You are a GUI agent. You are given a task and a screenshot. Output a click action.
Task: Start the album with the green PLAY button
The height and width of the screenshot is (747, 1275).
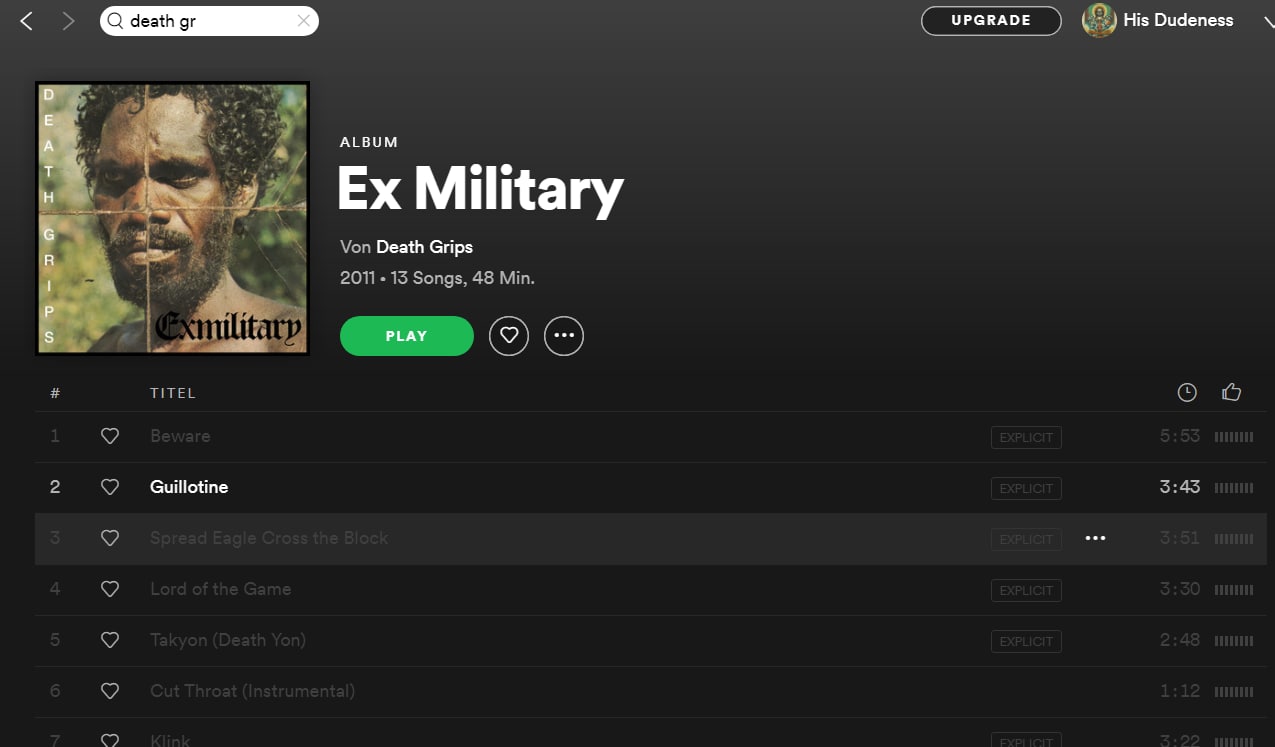(x=407, y=336)
